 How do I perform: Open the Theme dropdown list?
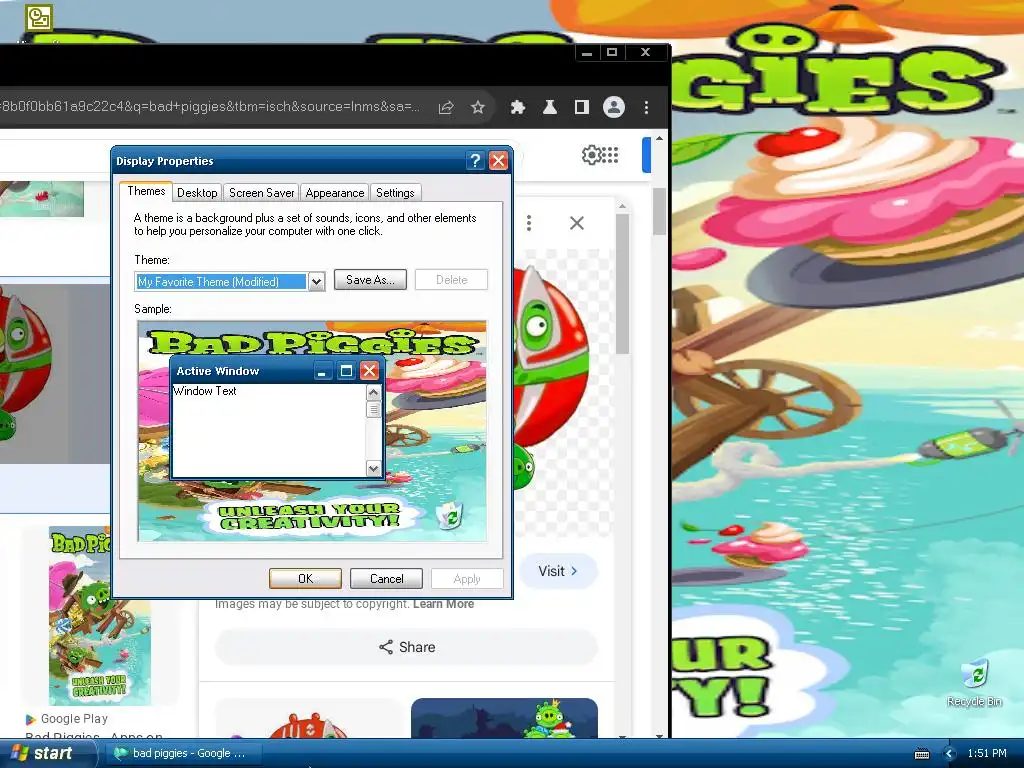(x=316, y=282)
